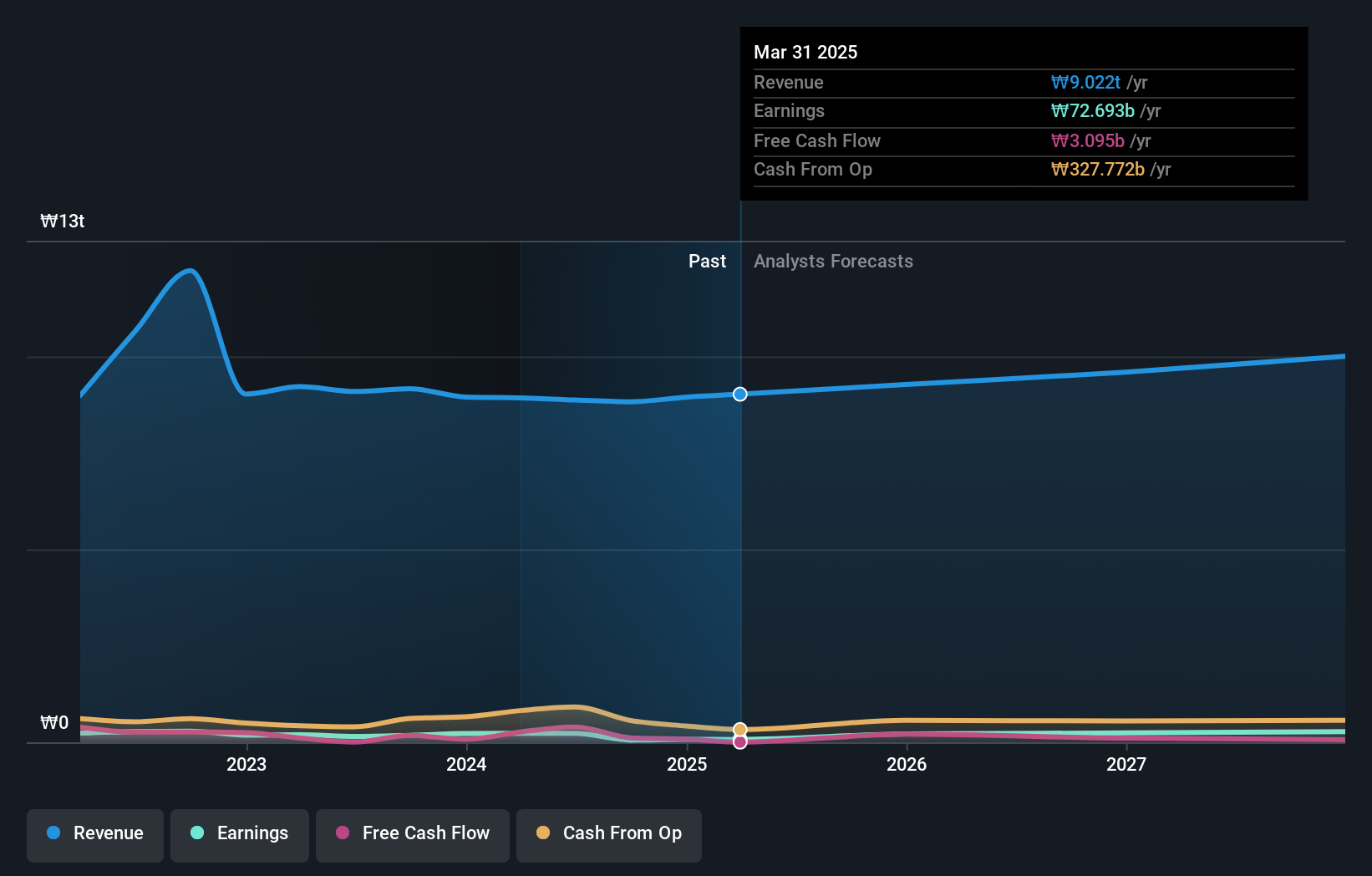This screenshot has width=1372, height=876.
Task: Click the 2024 x-axis label
Action: coord(466,764)
